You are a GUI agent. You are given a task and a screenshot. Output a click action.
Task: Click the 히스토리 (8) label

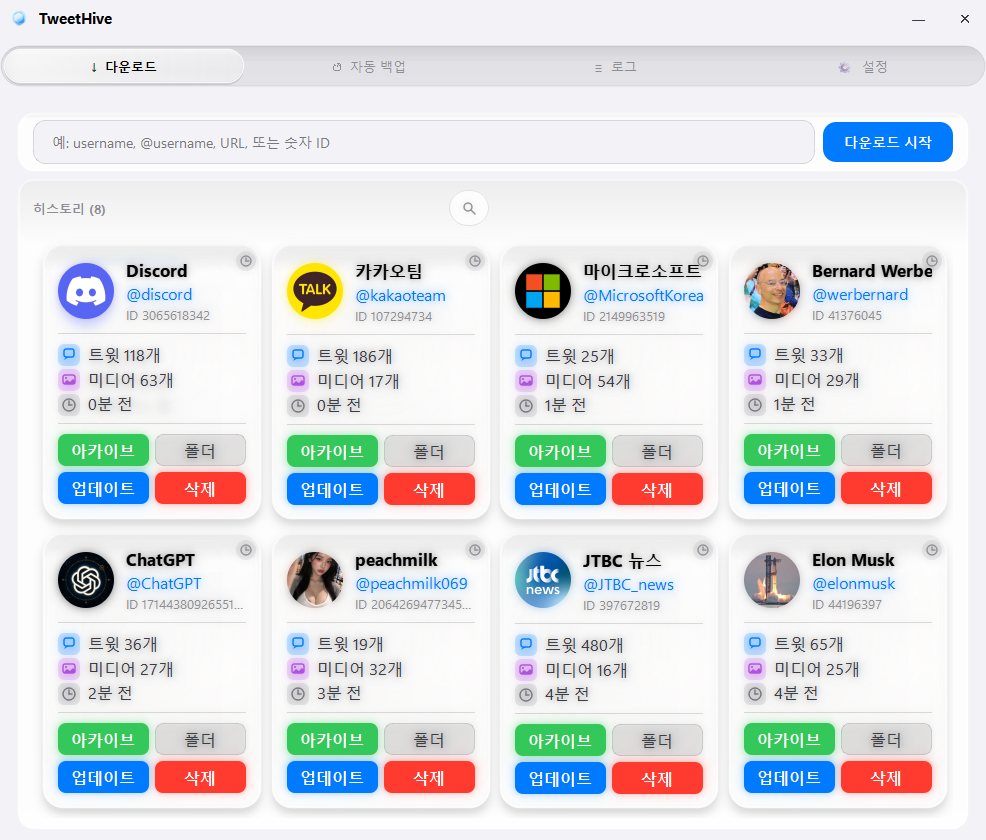click(69, 209)
